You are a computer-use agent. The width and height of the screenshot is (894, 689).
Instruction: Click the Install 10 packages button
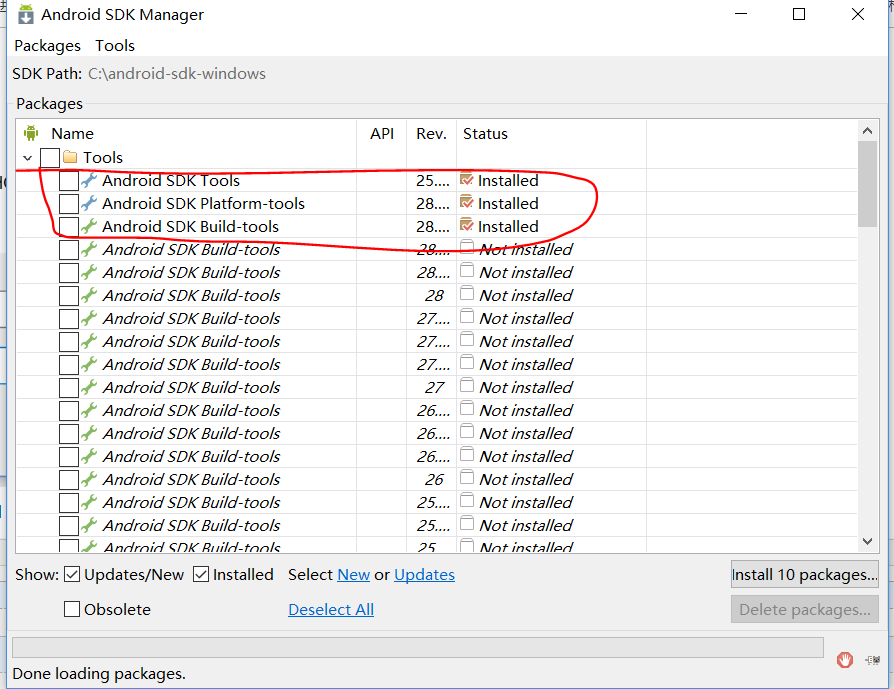tap(804, 574)
